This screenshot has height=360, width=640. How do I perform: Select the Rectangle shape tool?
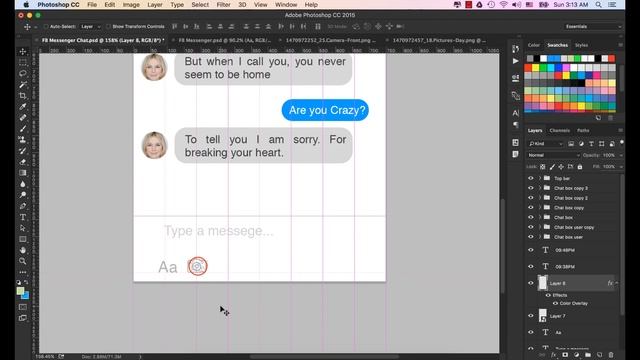coord(23,239)
